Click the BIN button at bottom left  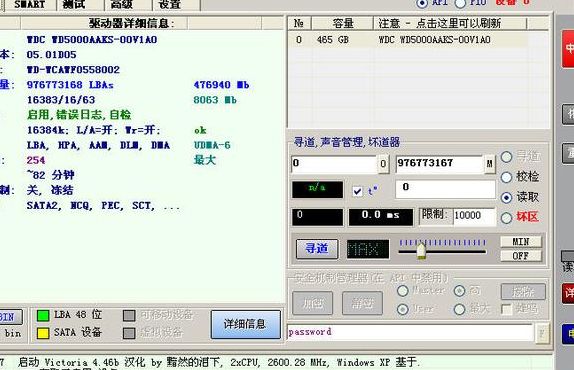coord(10,317)
